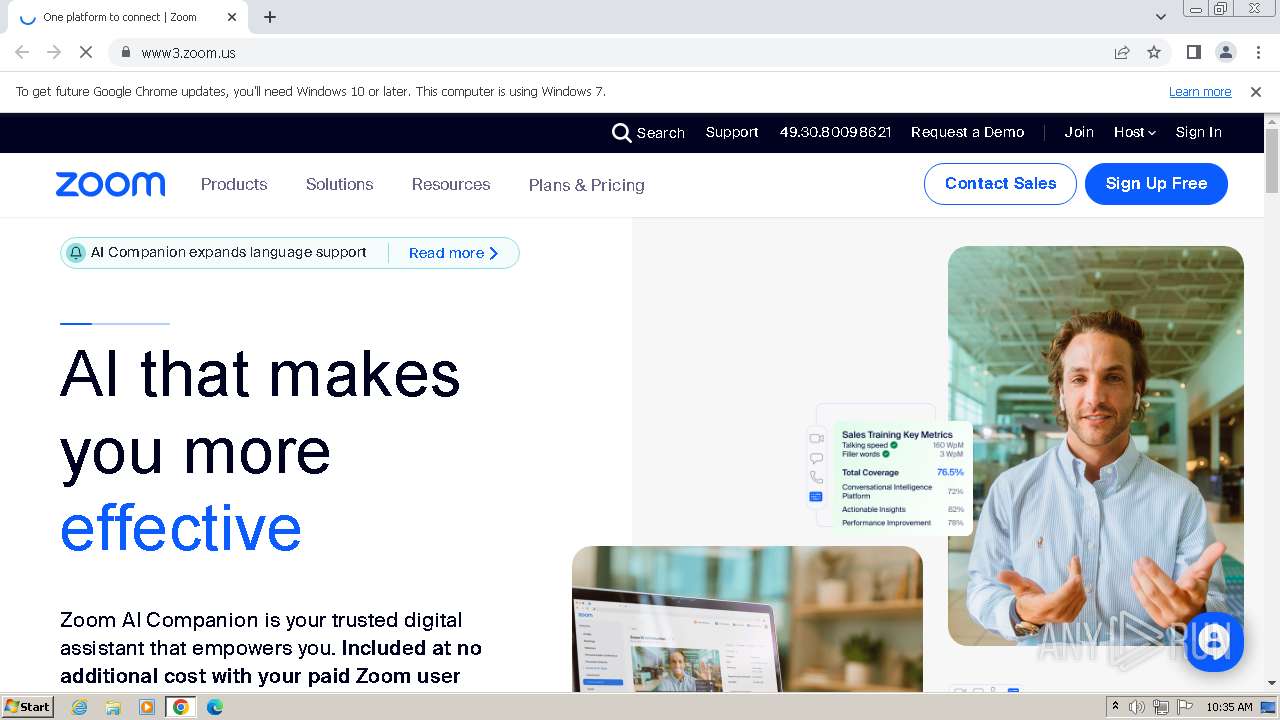Go forward in the browser
Viewport: 1280px width, 720px height.
pyautogui.click(x=54, y=52)
